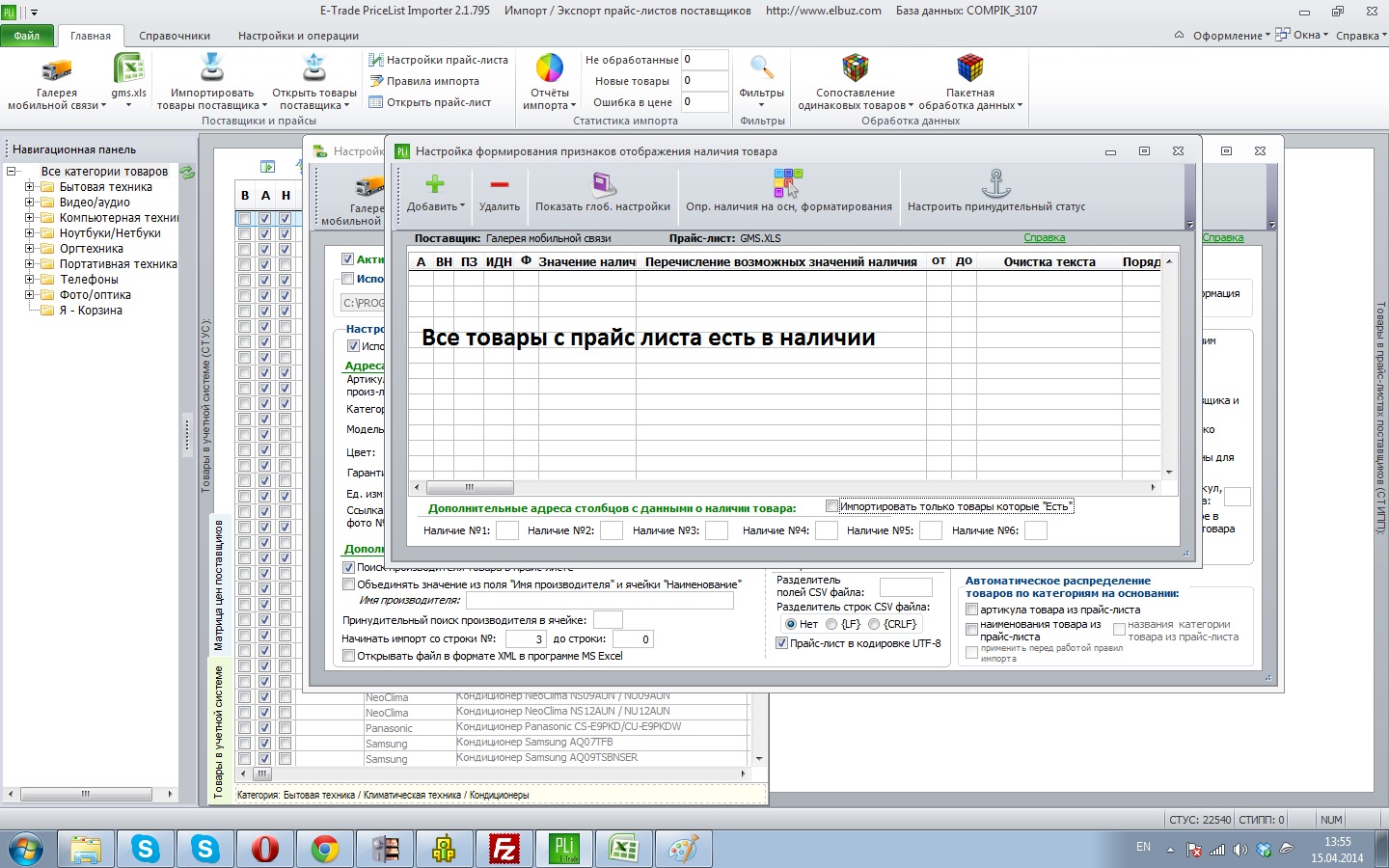The height and width of the screenshot is (868, 1389).
Task: Check артикула товара из прайс-листа option
Action: pyautogui.click(x=971, y=610)
